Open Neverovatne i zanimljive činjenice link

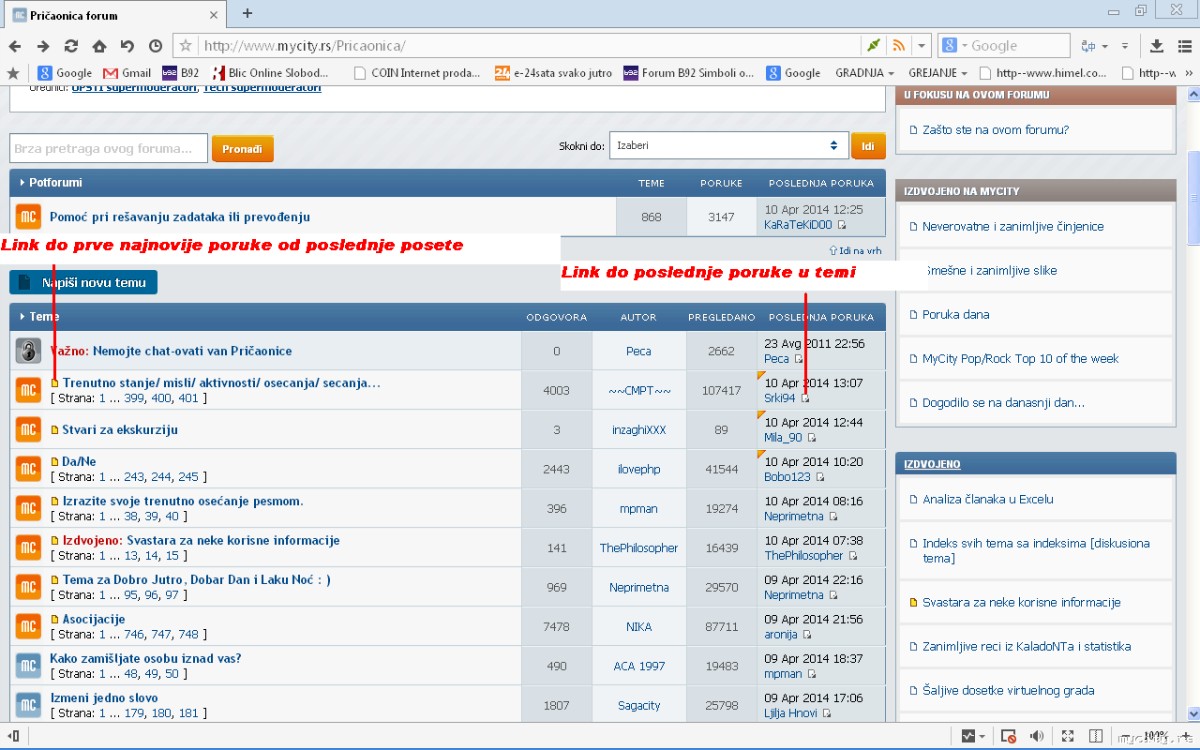(1013, 226)
